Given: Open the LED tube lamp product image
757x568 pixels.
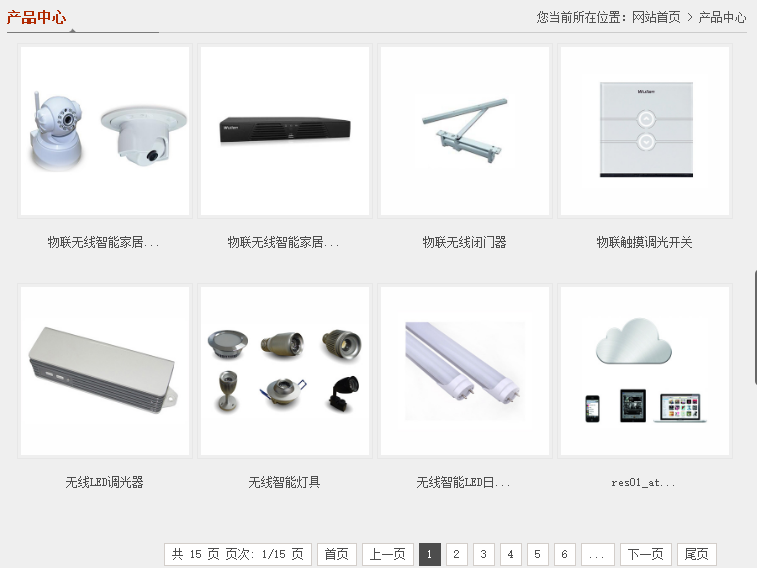Looking at the screenshot, I should click(x=465, y=371).
